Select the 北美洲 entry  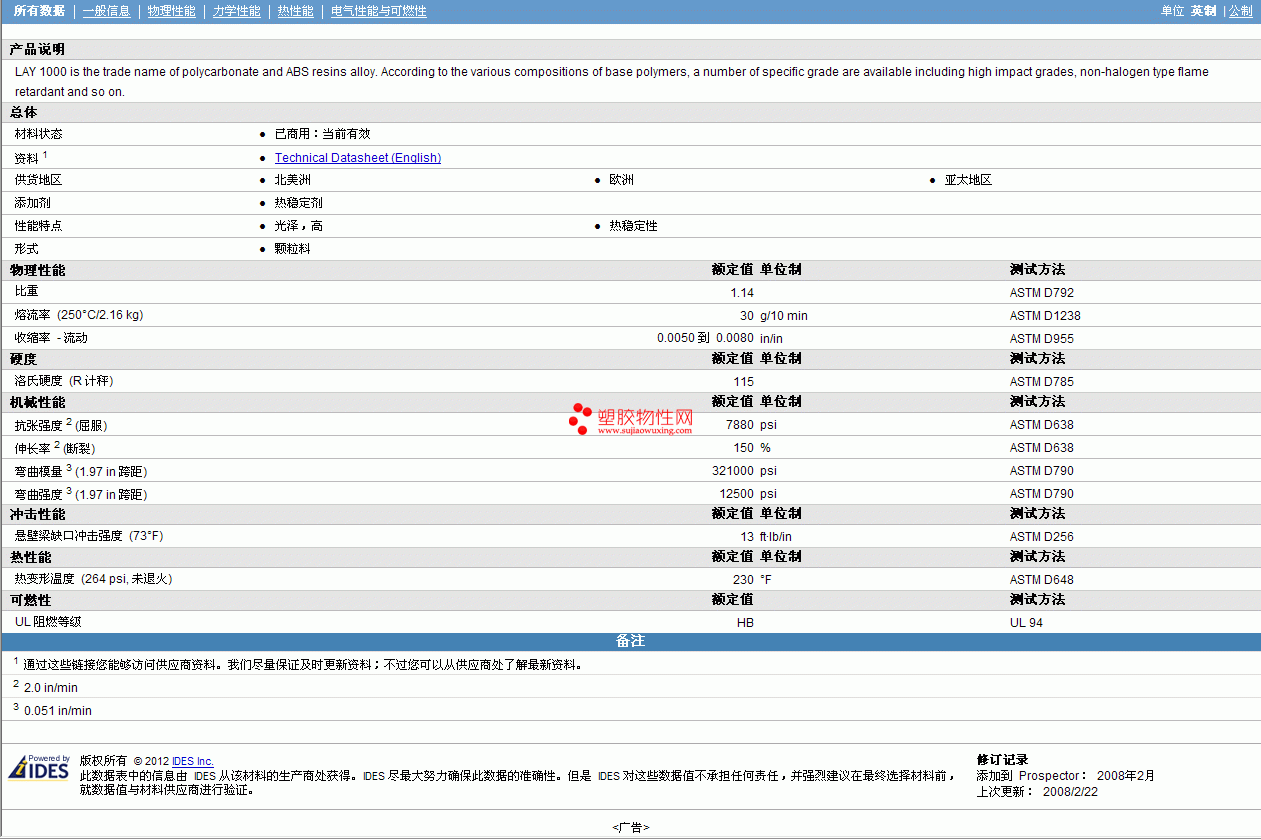point(292,180)
